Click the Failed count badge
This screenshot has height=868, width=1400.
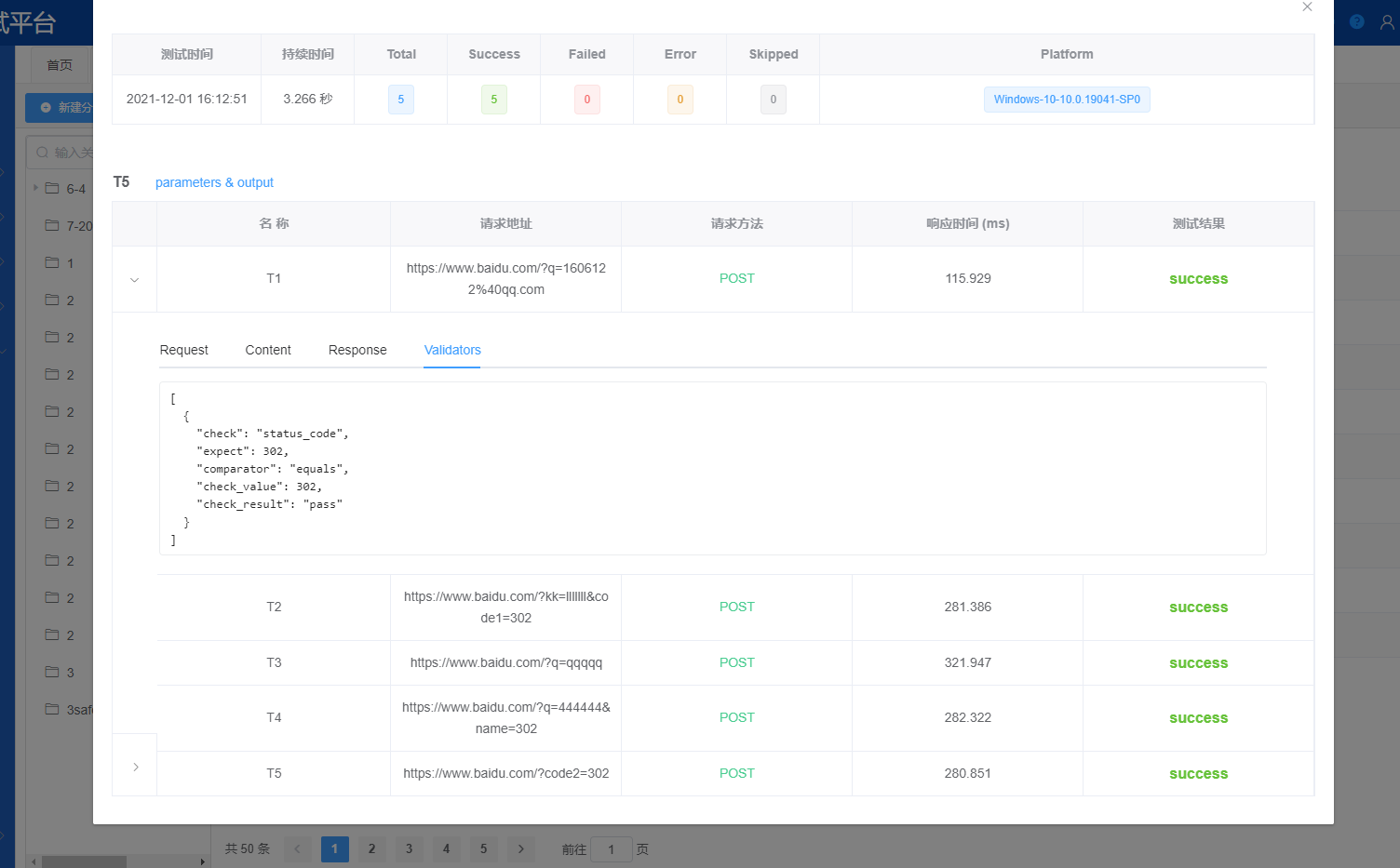point(587,100)
